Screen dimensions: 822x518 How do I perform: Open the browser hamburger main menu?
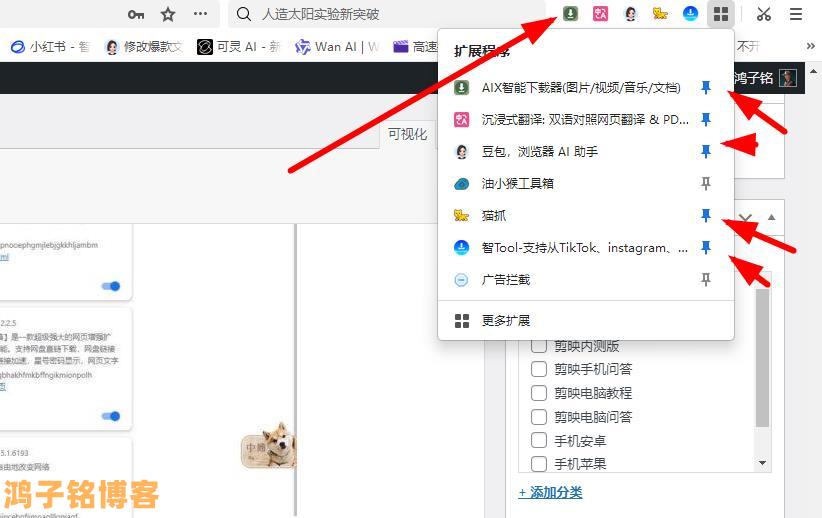[x=796, y=14]
